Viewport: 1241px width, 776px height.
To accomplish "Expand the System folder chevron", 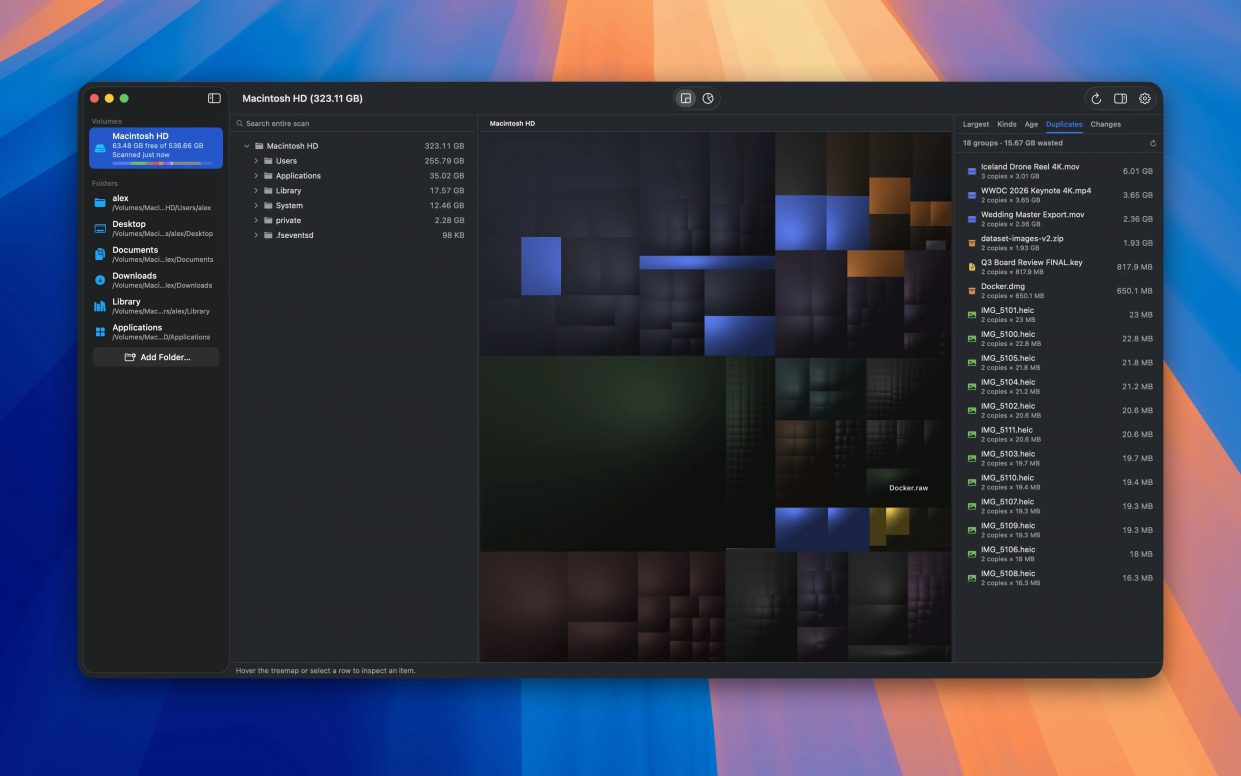I will [256, 206].
